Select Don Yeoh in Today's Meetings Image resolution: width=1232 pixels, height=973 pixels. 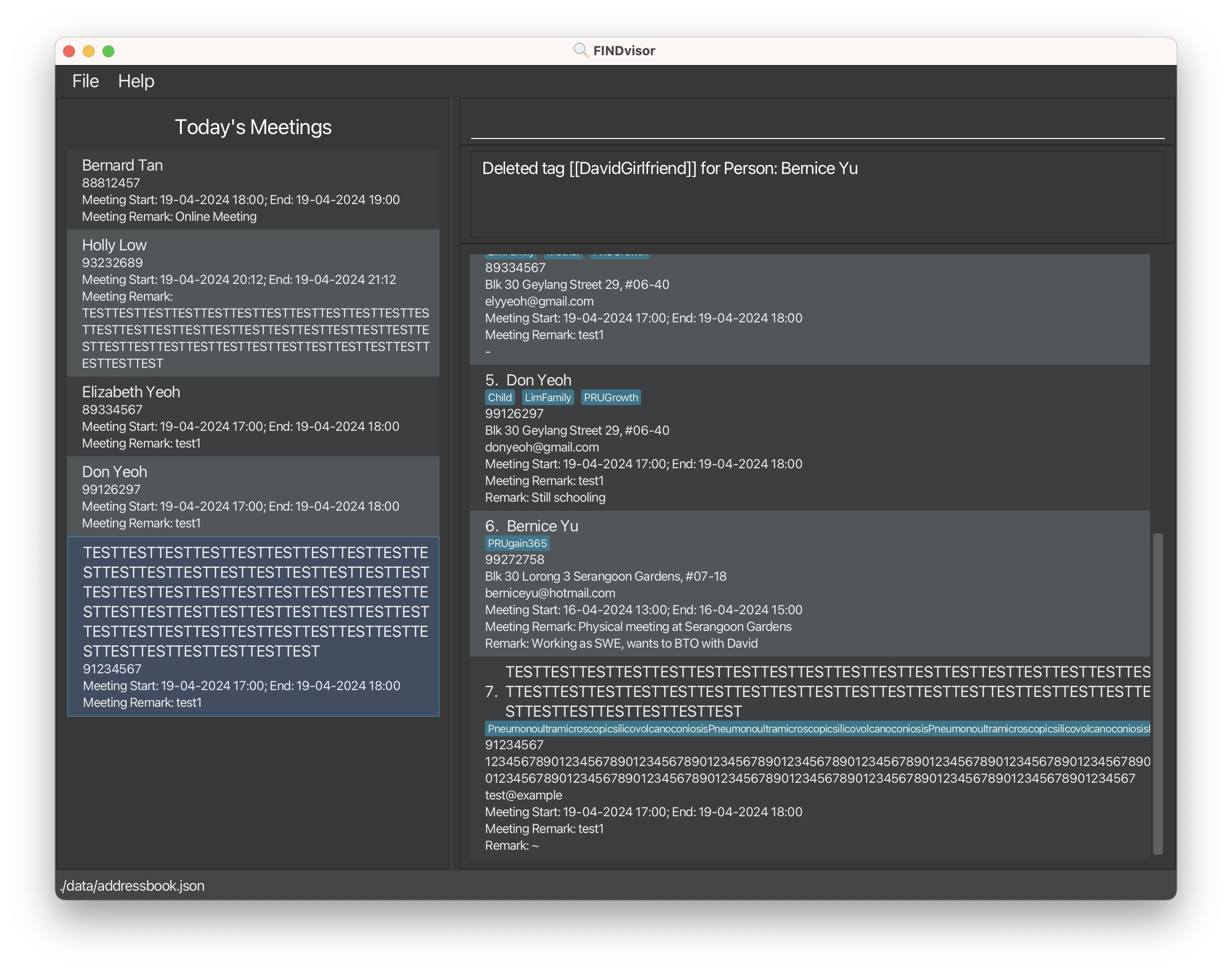[x=253, y=497]
